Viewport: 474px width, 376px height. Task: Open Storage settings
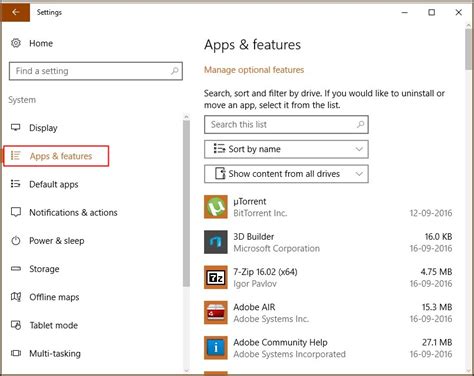tap(44, 269)
